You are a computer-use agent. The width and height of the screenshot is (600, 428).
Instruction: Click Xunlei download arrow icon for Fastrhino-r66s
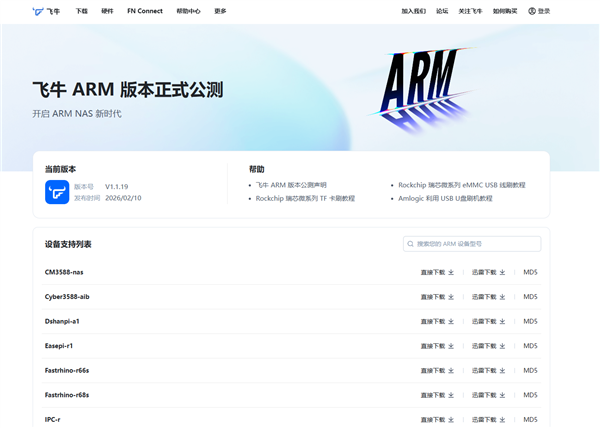(502, 370)
